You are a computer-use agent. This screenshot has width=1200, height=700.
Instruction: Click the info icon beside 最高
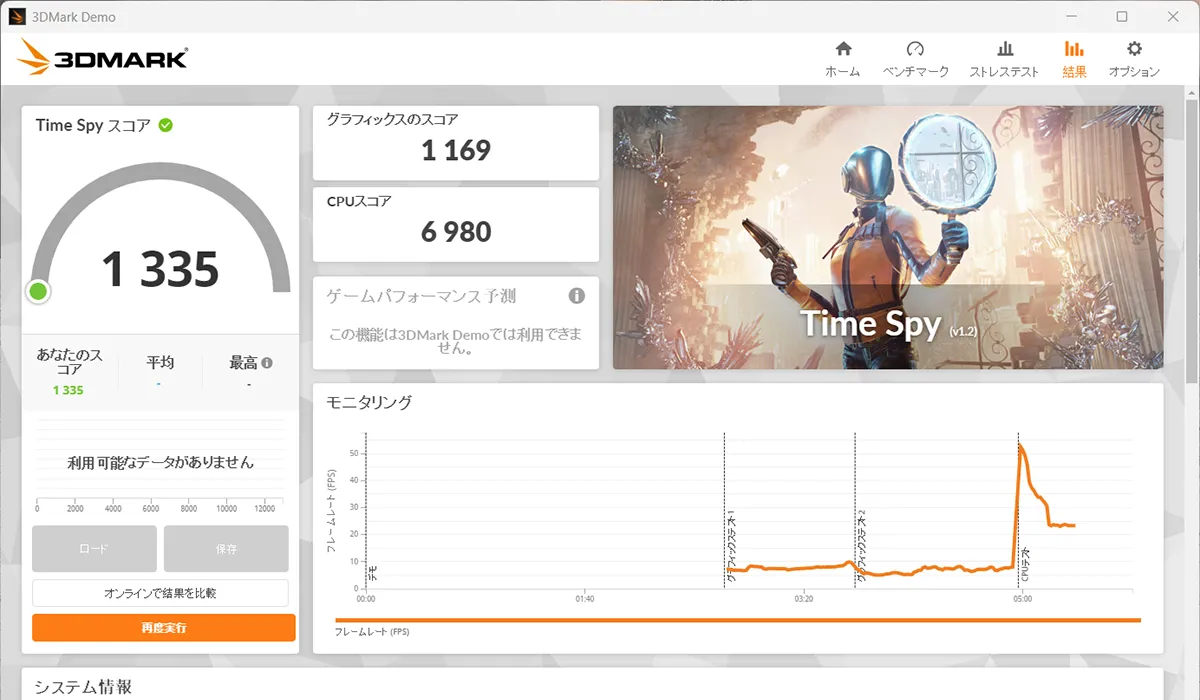click(267, 363)
